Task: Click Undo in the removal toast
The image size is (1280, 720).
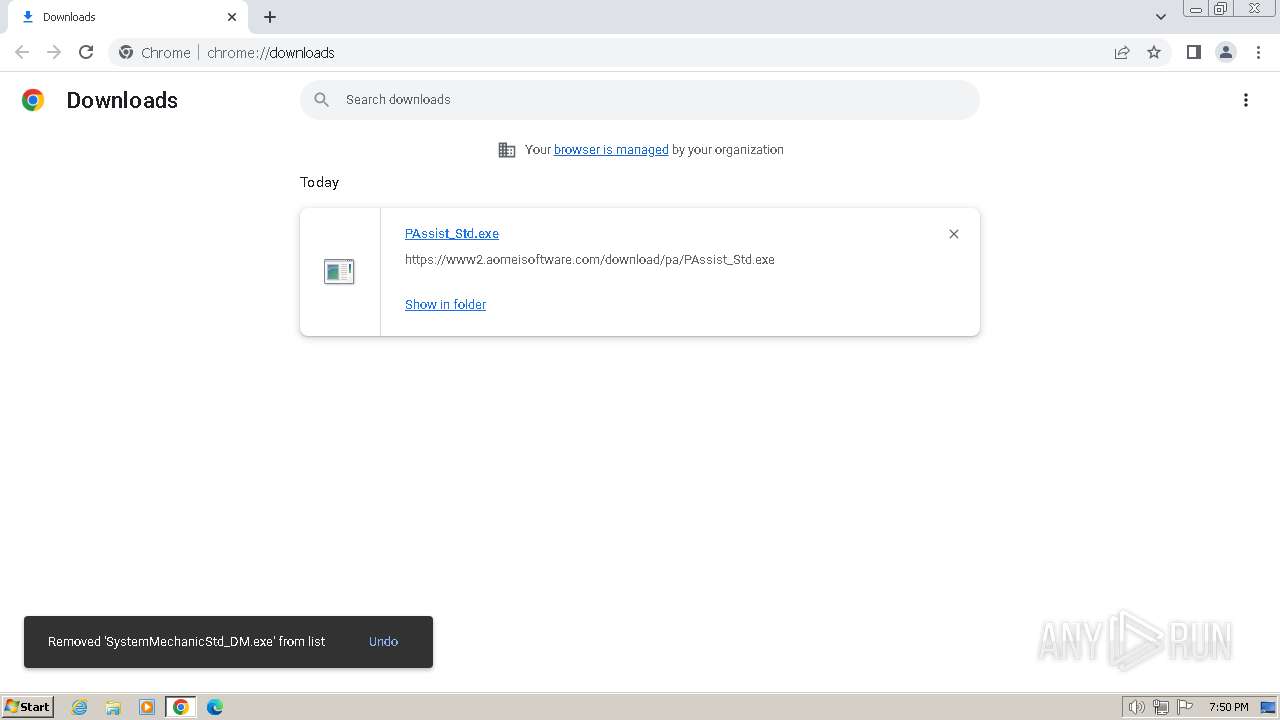Action: tap(383, 641)
